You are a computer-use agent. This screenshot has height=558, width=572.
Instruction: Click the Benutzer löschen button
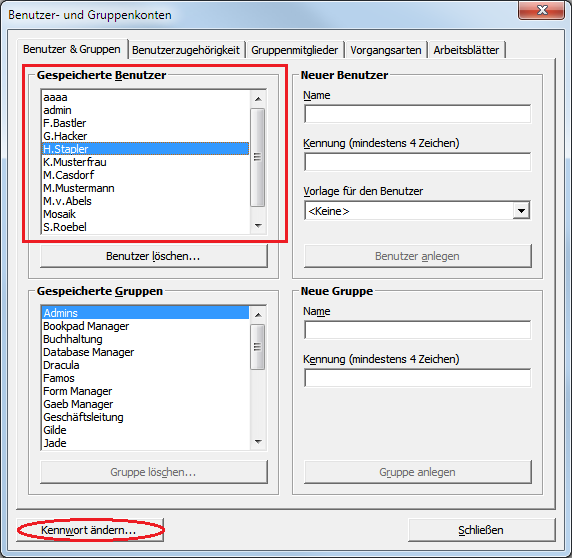(154, 256)
